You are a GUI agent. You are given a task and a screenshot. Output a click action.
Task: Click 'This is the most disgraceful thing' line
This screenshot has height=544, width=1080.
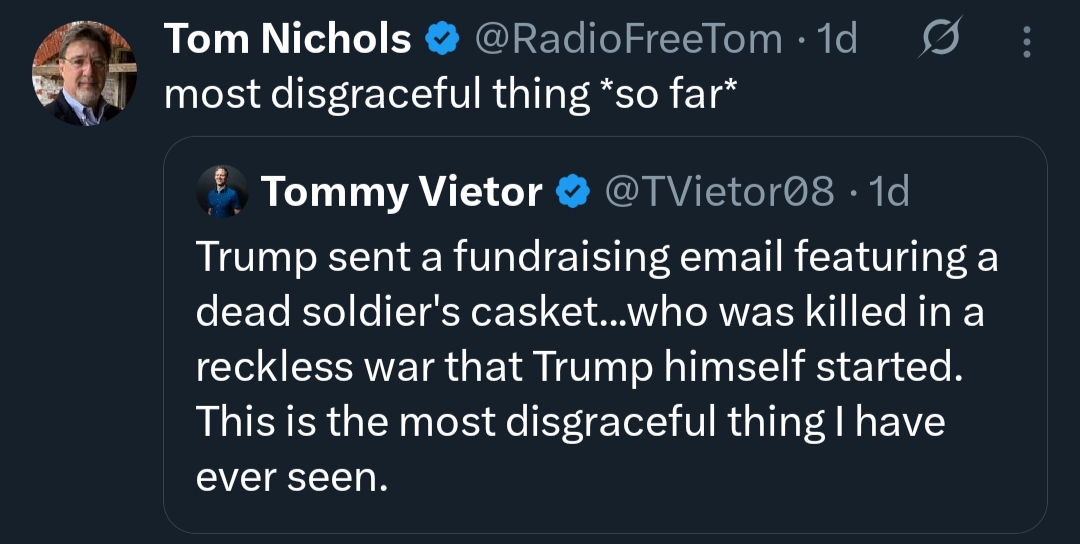point(570,422)
